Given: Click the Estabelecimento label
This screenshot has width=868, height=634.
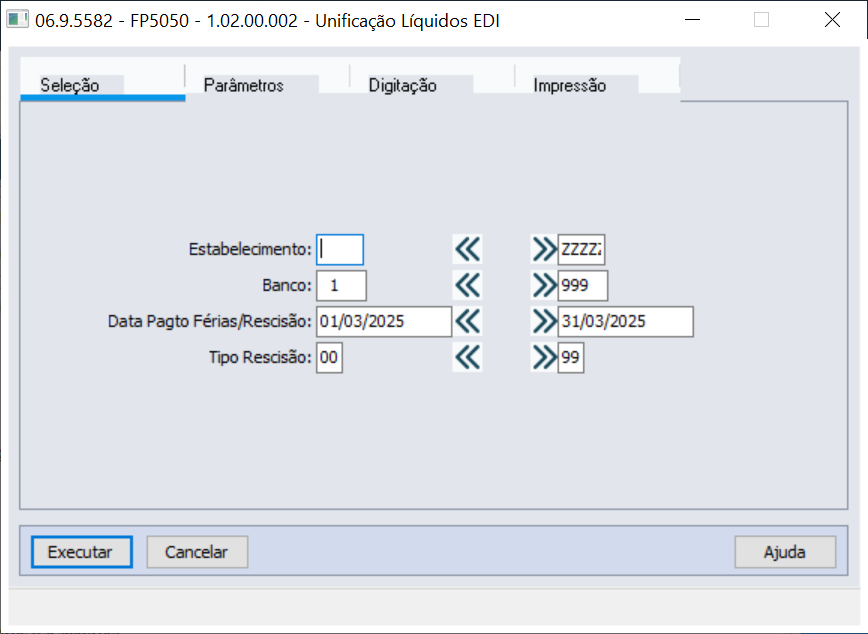Looking at the screenshot, I should (250, 249).
